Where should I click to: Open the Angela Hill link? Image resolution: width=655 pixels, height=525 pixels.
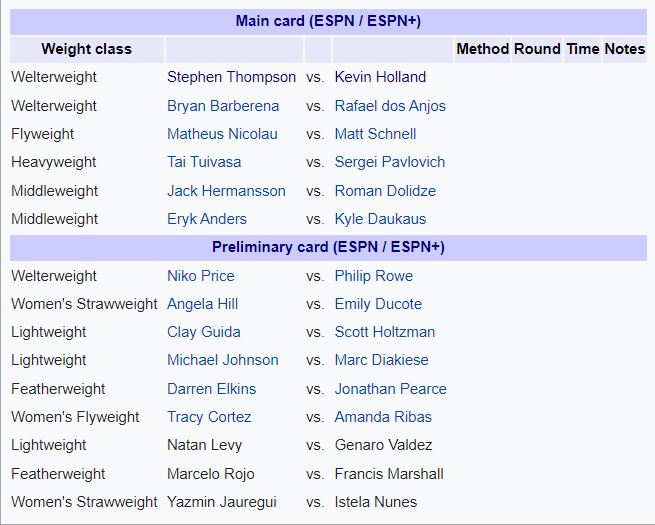tap(203, 304)
